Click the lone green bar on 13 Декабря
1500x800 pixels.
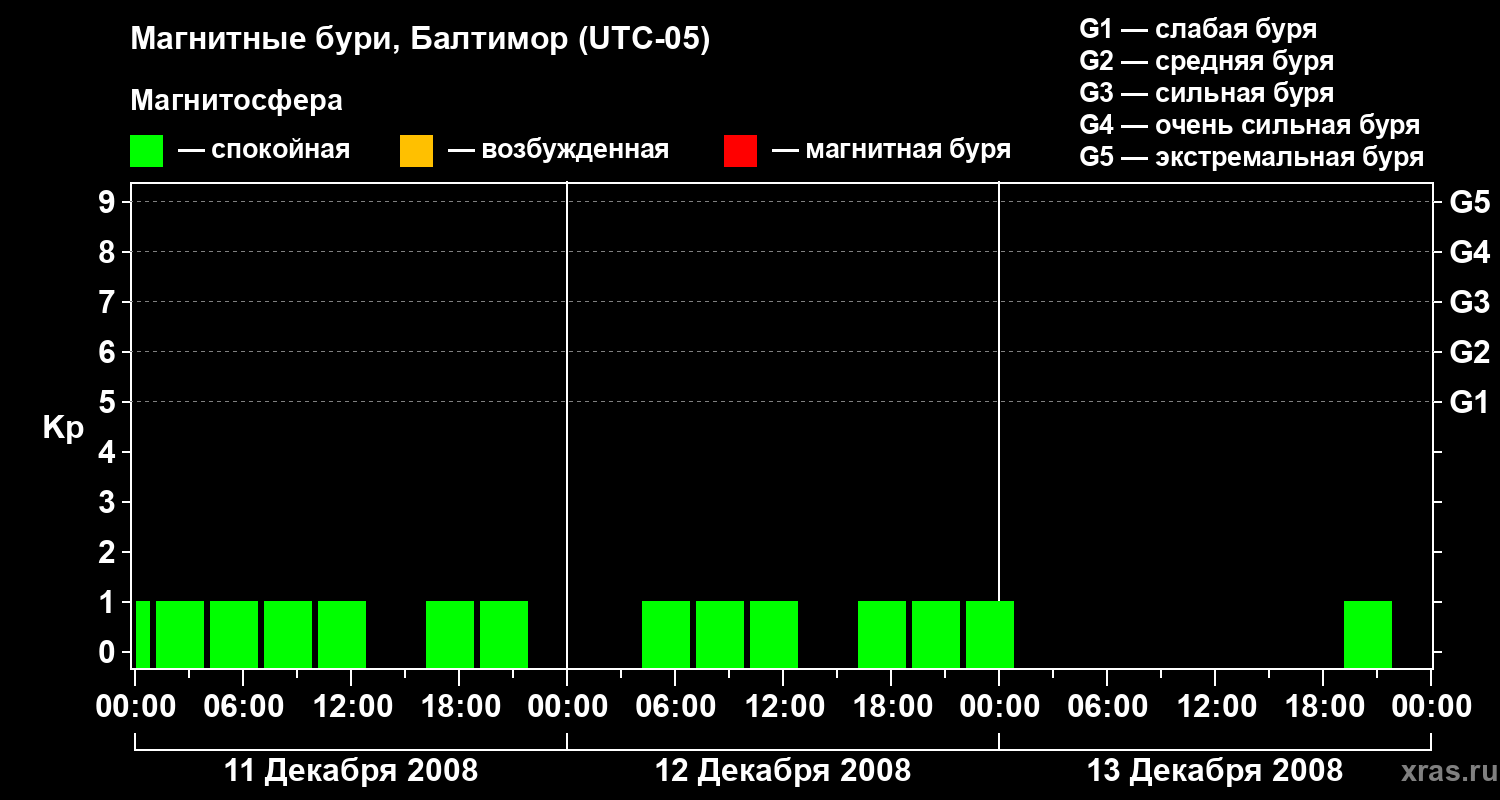click(1368, 634)
